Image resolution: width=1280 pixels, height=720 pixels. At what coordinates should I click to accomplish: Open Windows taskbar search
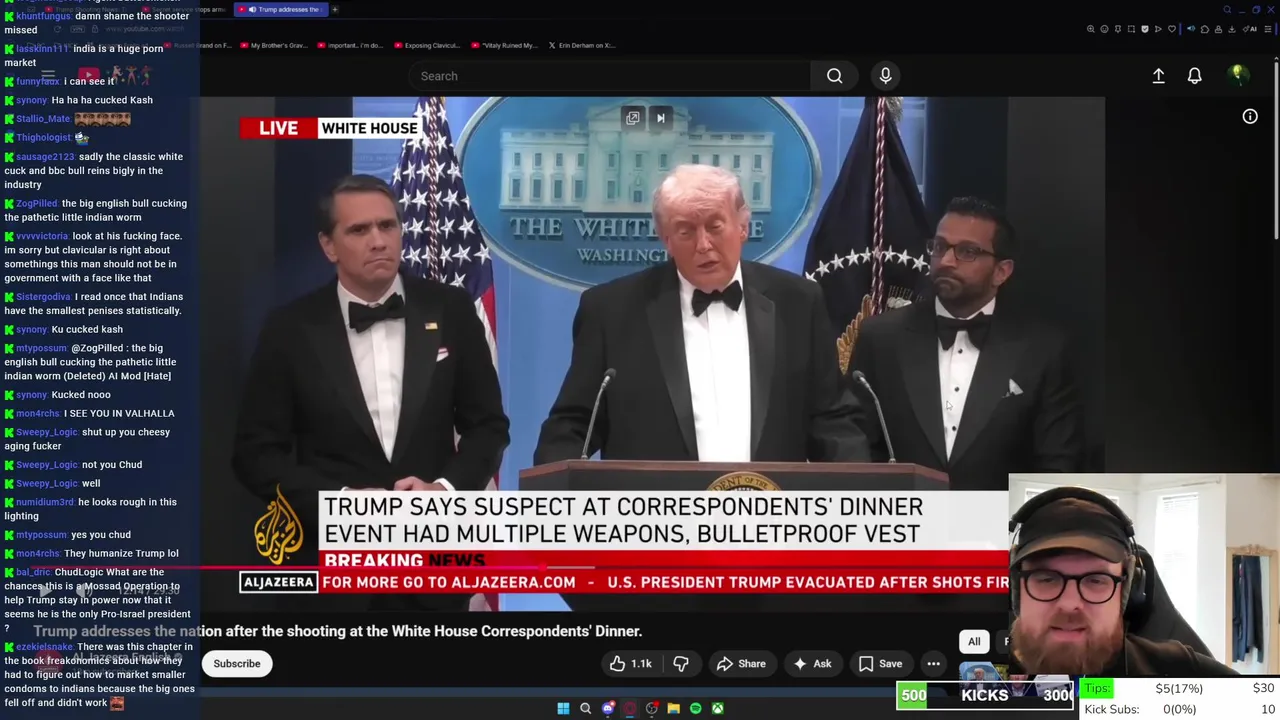[585, 709]
